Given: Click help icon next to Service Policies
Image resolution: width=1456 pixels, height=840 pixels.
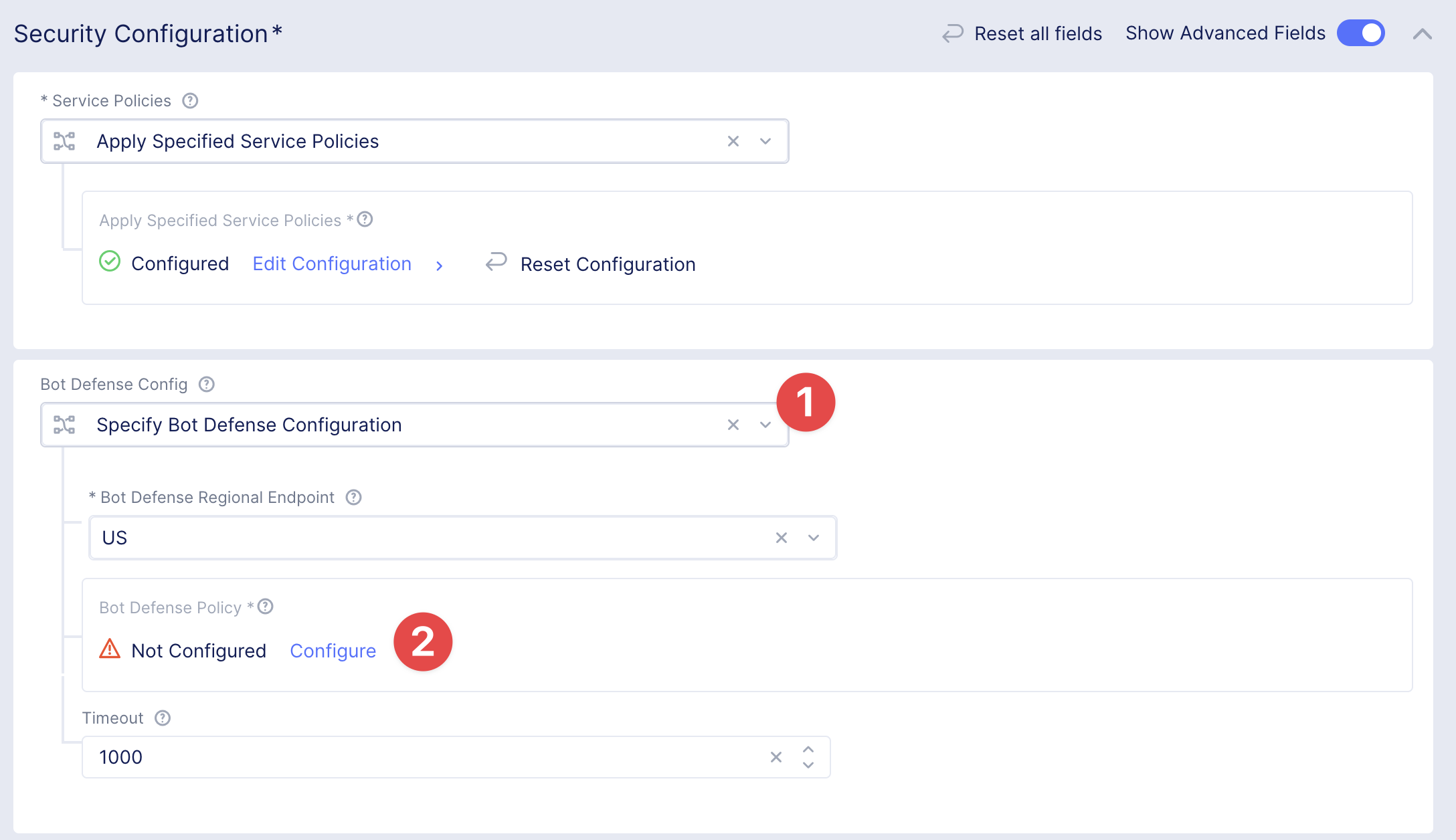Looking at the screenshot, I should point(190,100).
